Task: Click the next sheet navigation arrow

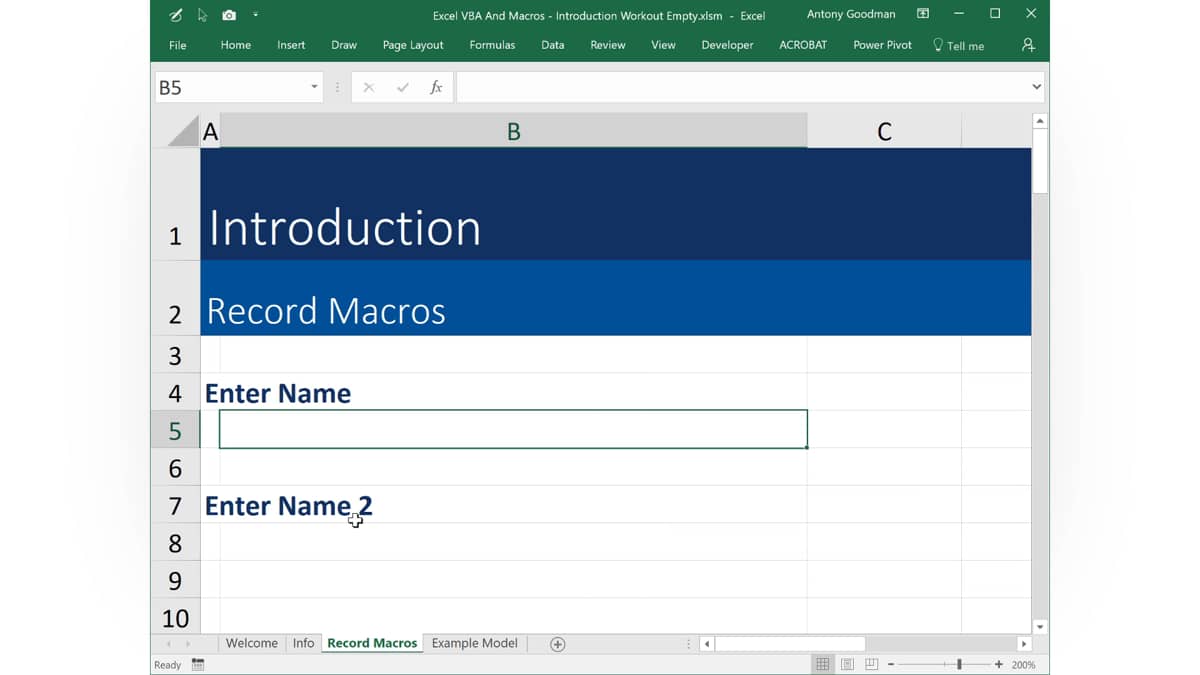Action: (x=187, y=644)
